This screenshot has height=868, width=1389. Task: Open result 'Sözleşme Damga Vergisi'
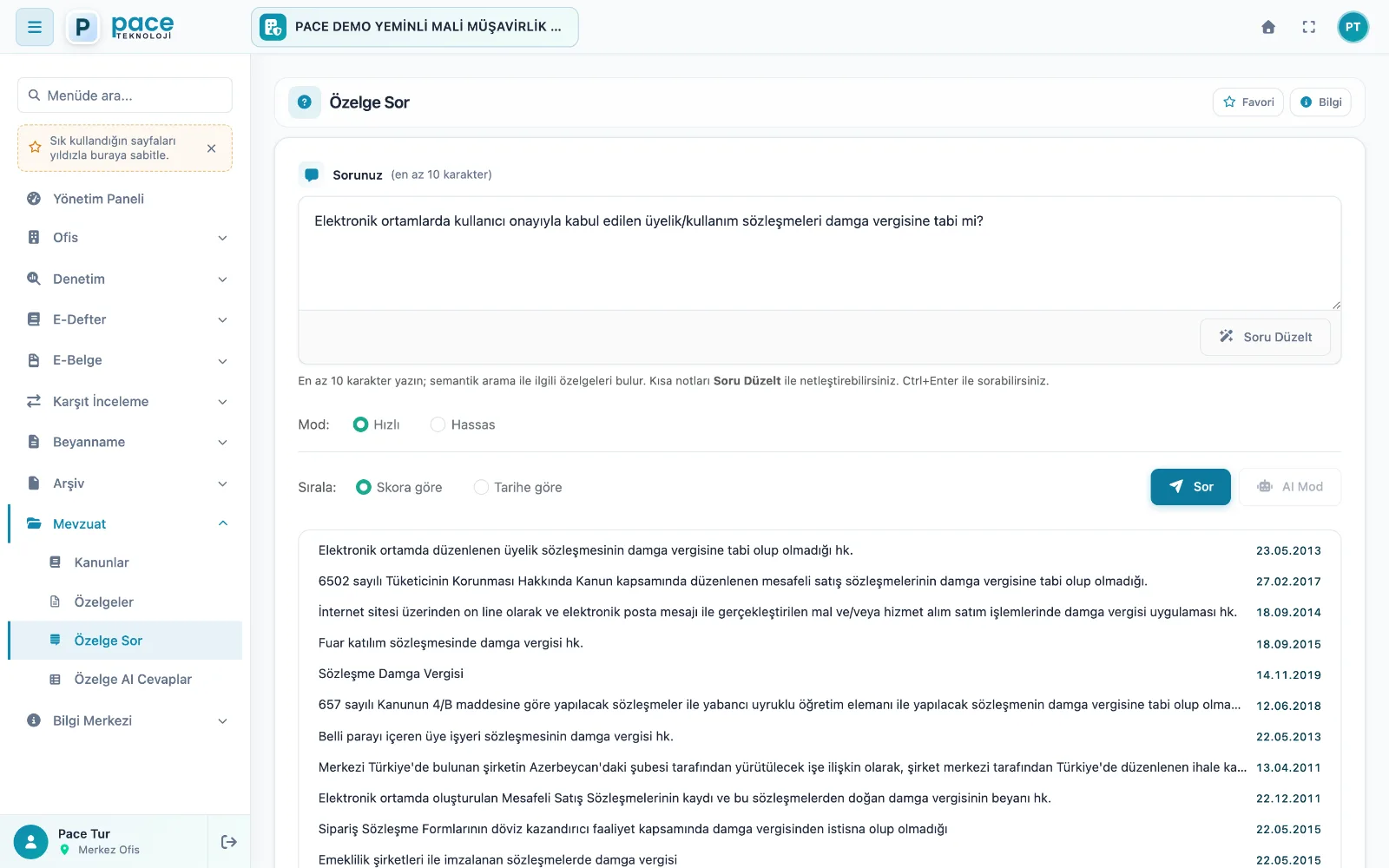pos(391,674)
